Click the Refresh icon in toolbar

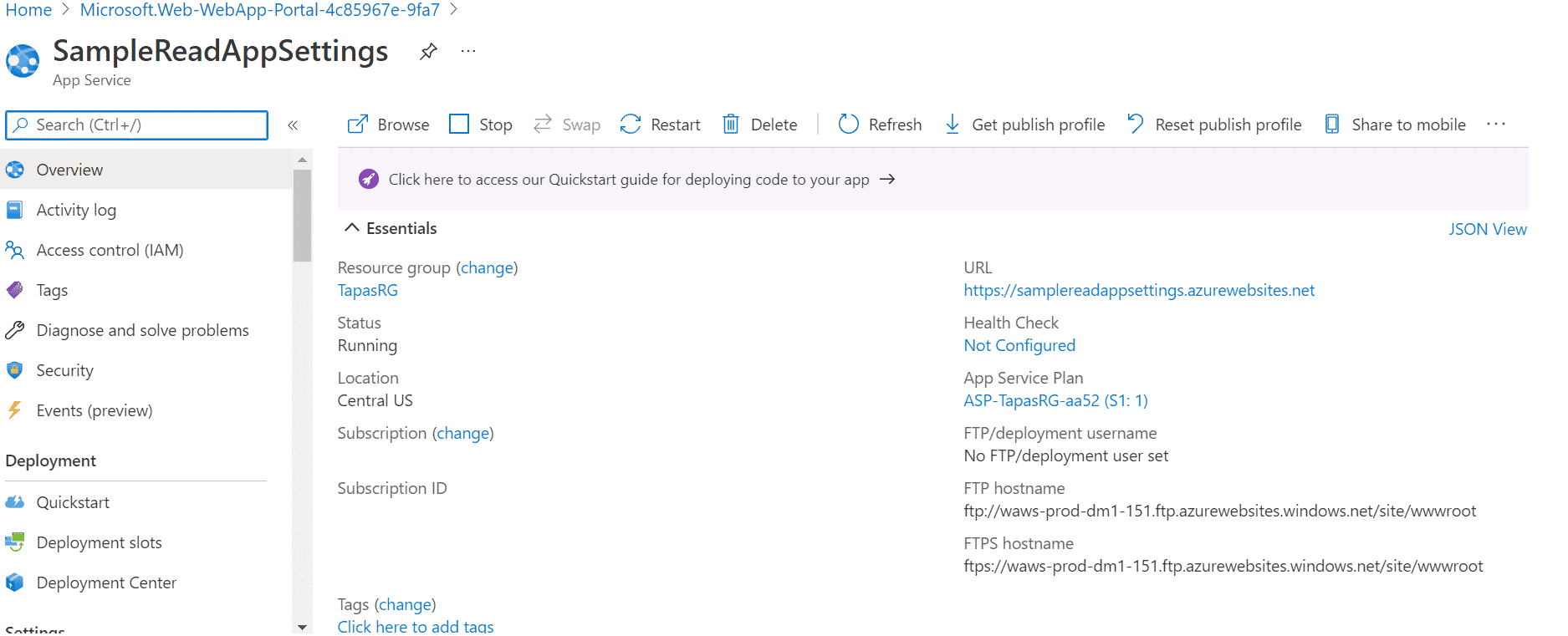click(x=848, y=124)
